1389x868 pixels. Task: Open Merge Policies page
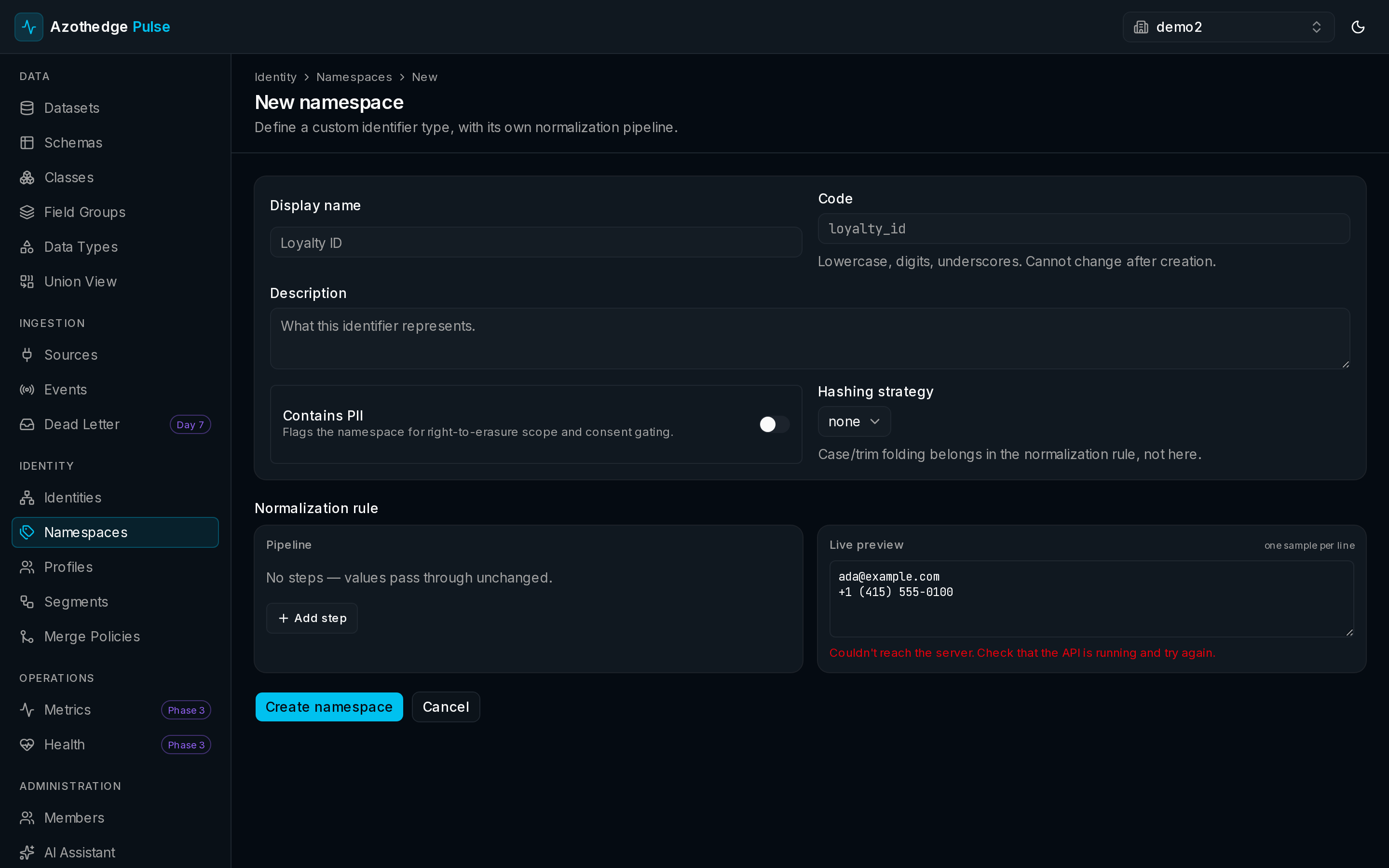(x=115, y=637)
